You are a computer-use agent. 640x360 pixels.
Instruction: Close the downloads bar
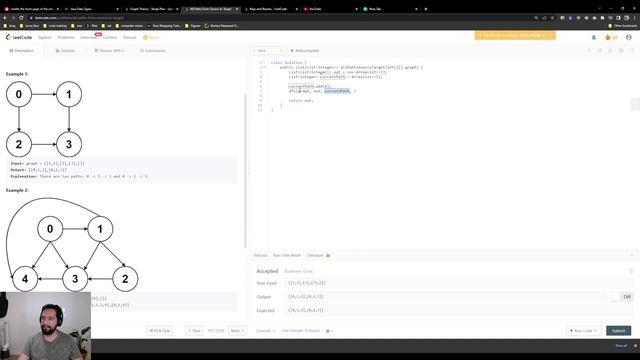(x=635, y=346)
